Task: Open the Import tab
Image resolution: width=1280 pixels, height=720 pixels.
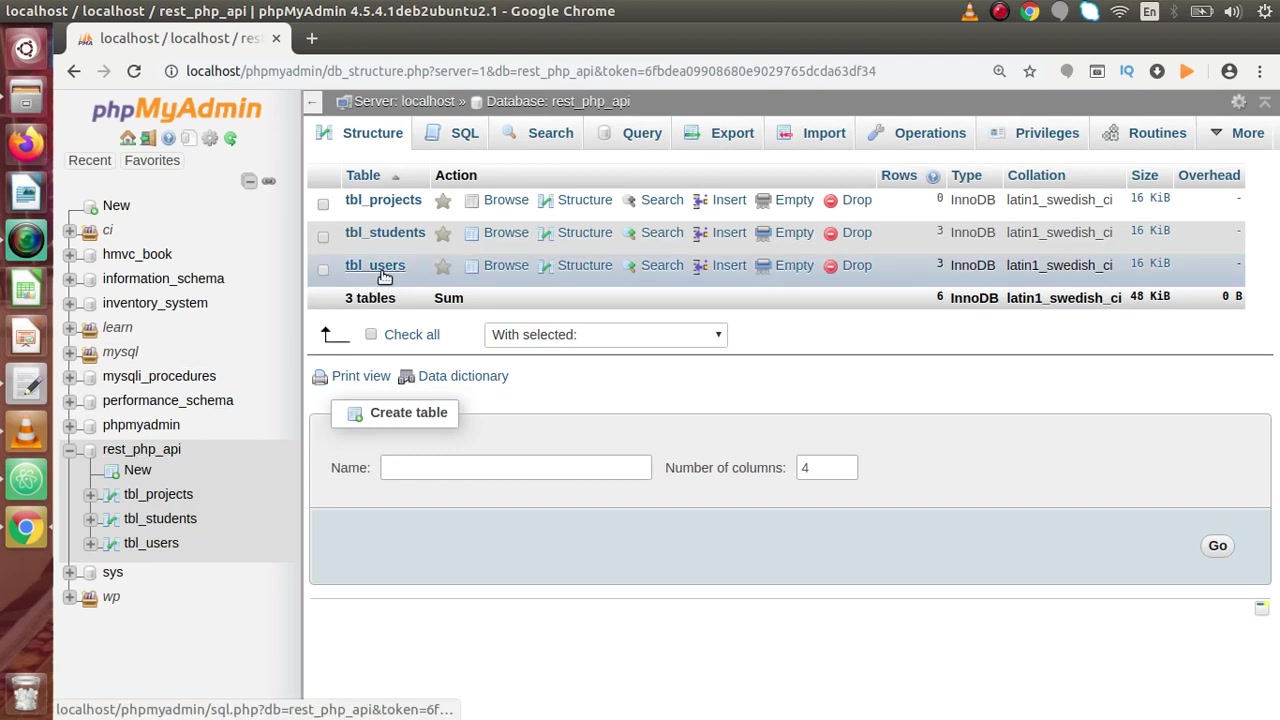Action: (812, 133)
